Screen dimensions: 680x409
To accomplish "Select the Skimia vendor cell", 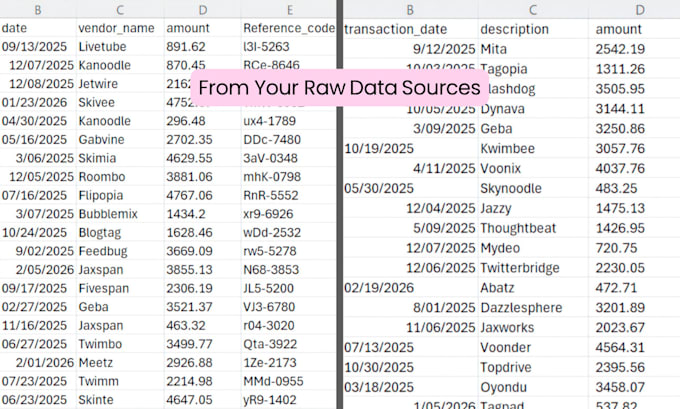I will click(120, 158).
